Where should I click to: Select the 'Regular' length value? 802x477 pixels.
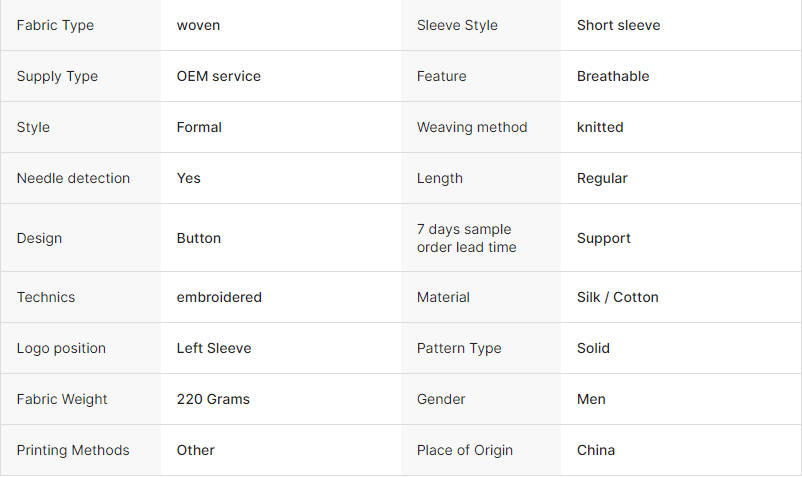coord(602,178)
